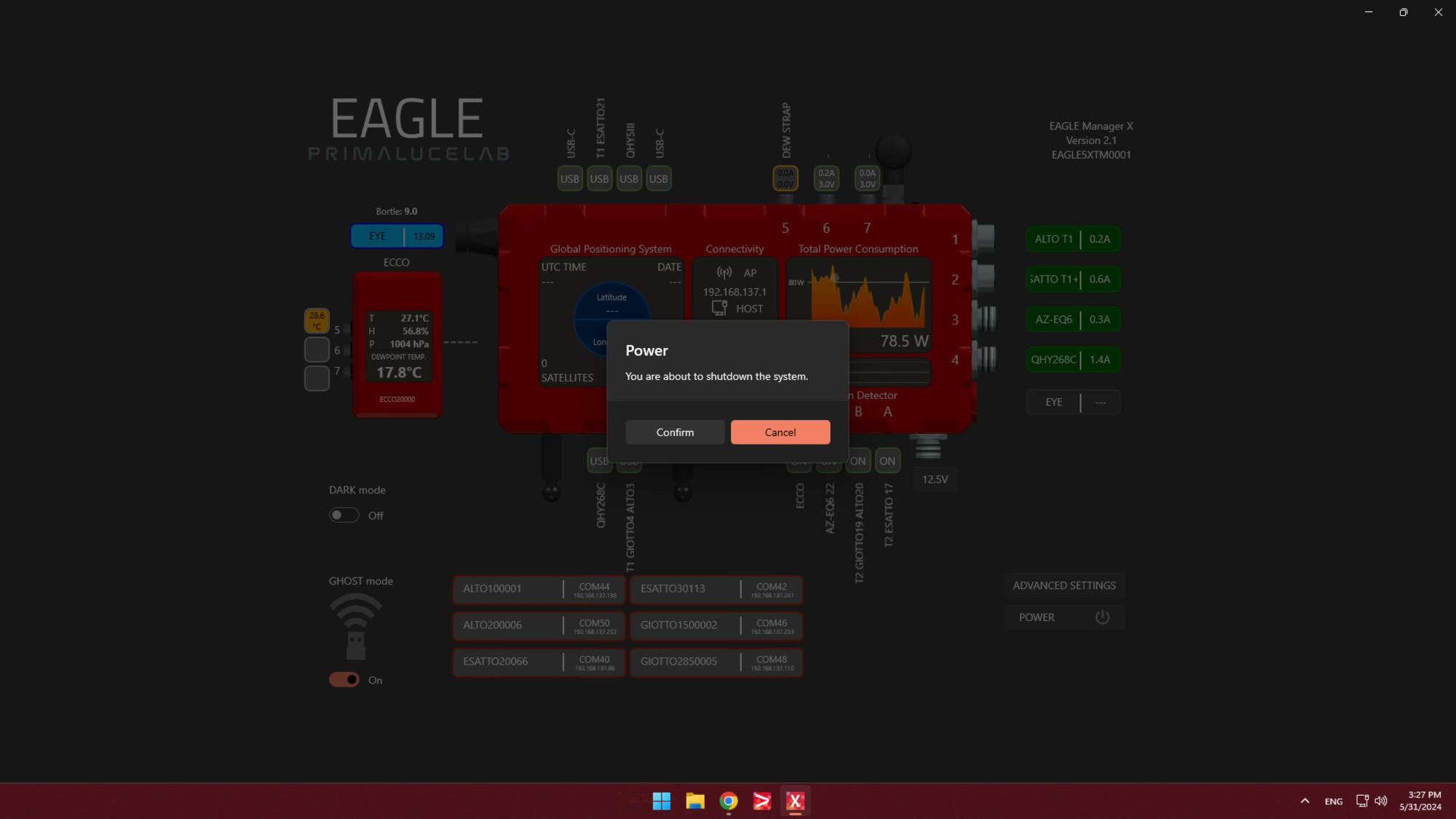This screenshot has width=1456, height=819.
Task: Open QHY268C power output 1.4A
Action: [1073, 359]
